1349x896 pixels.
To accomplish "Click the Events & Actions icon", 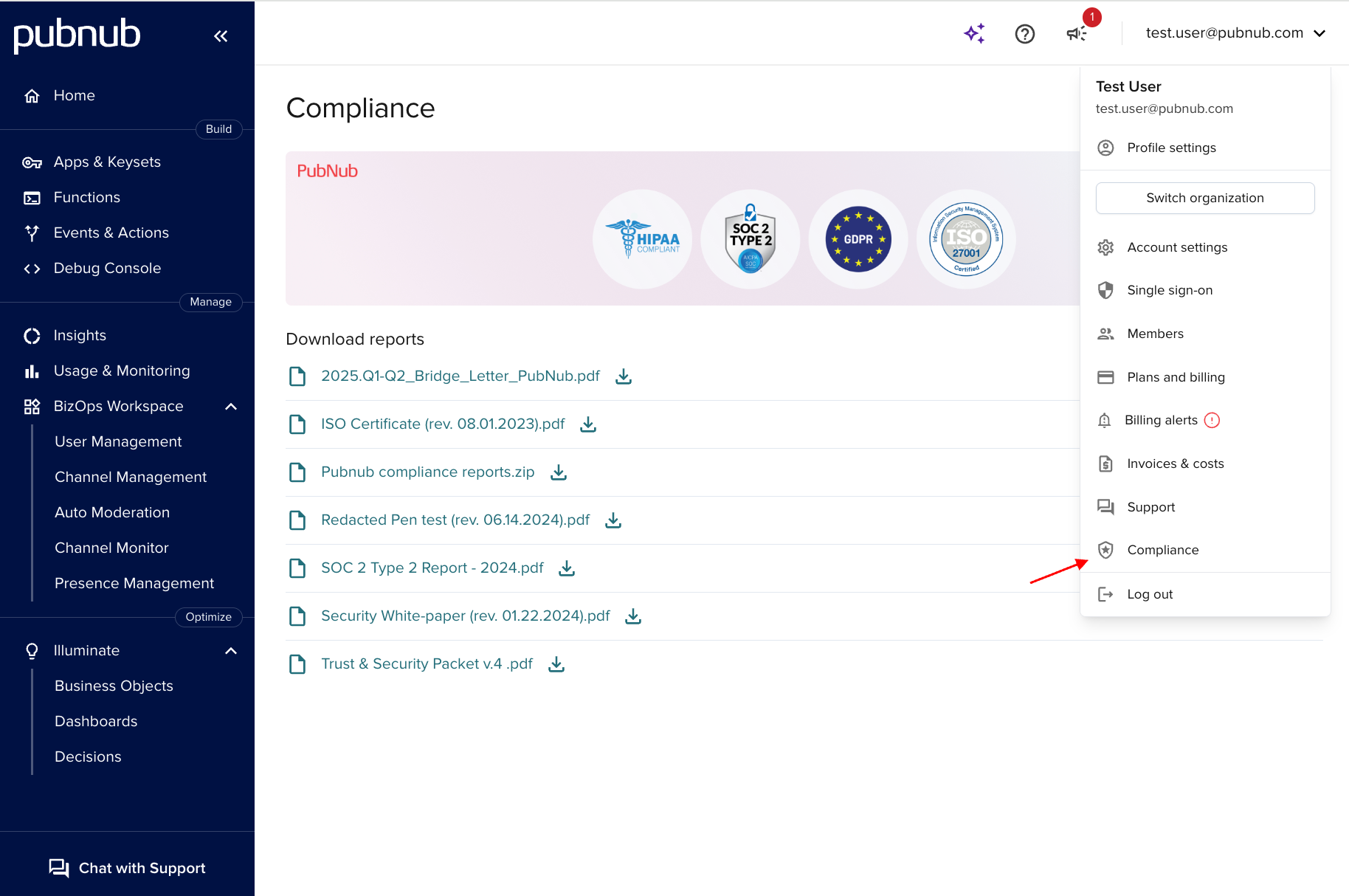I will coord(32,232).
